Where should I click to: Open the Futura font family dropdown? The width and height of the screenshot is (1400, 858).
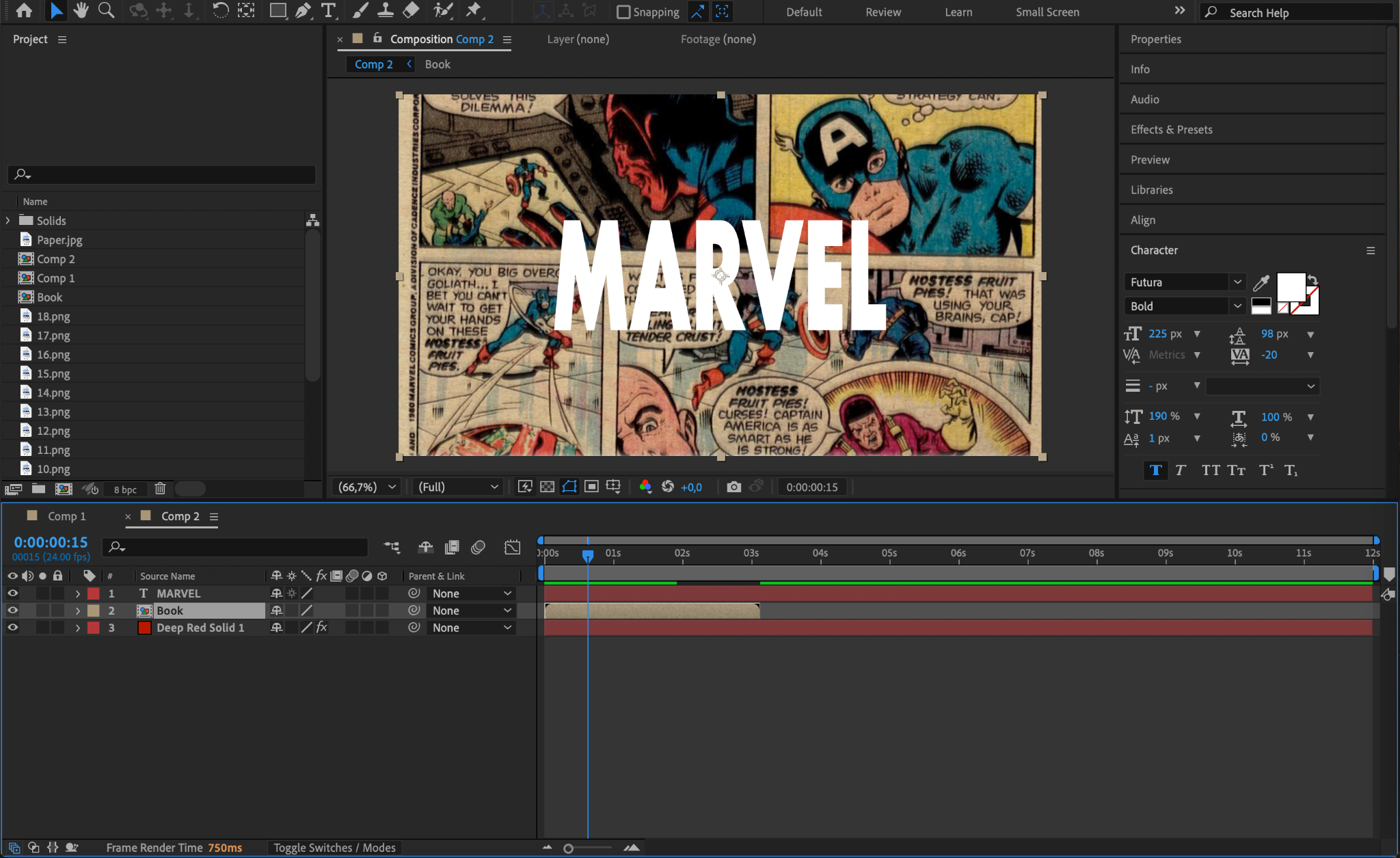point(1237,282)
